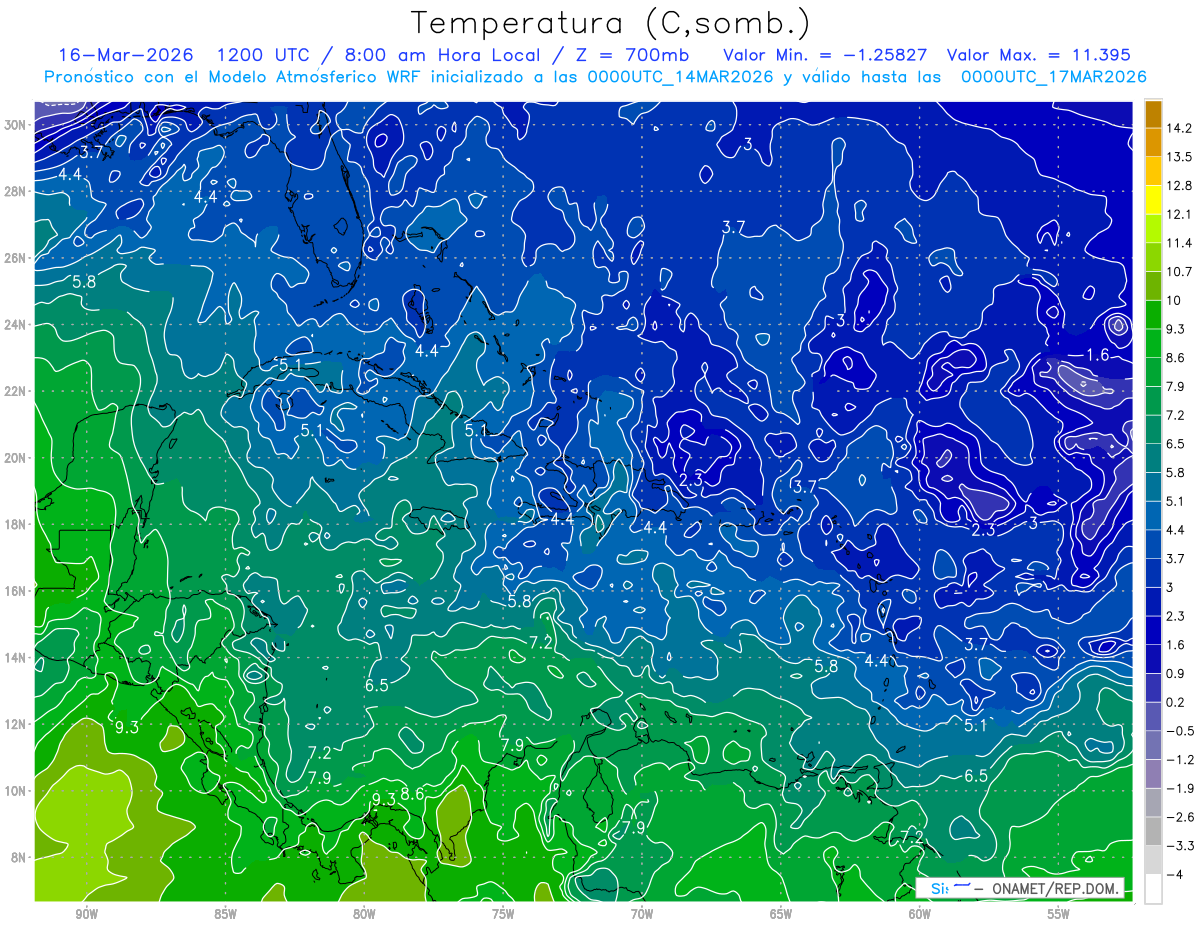Image resolution: width=1200 pixels, height=927 pixels.
Task: Select the valid-until time "0000UTC_17MAR2026"
Action: [1053, 77]
